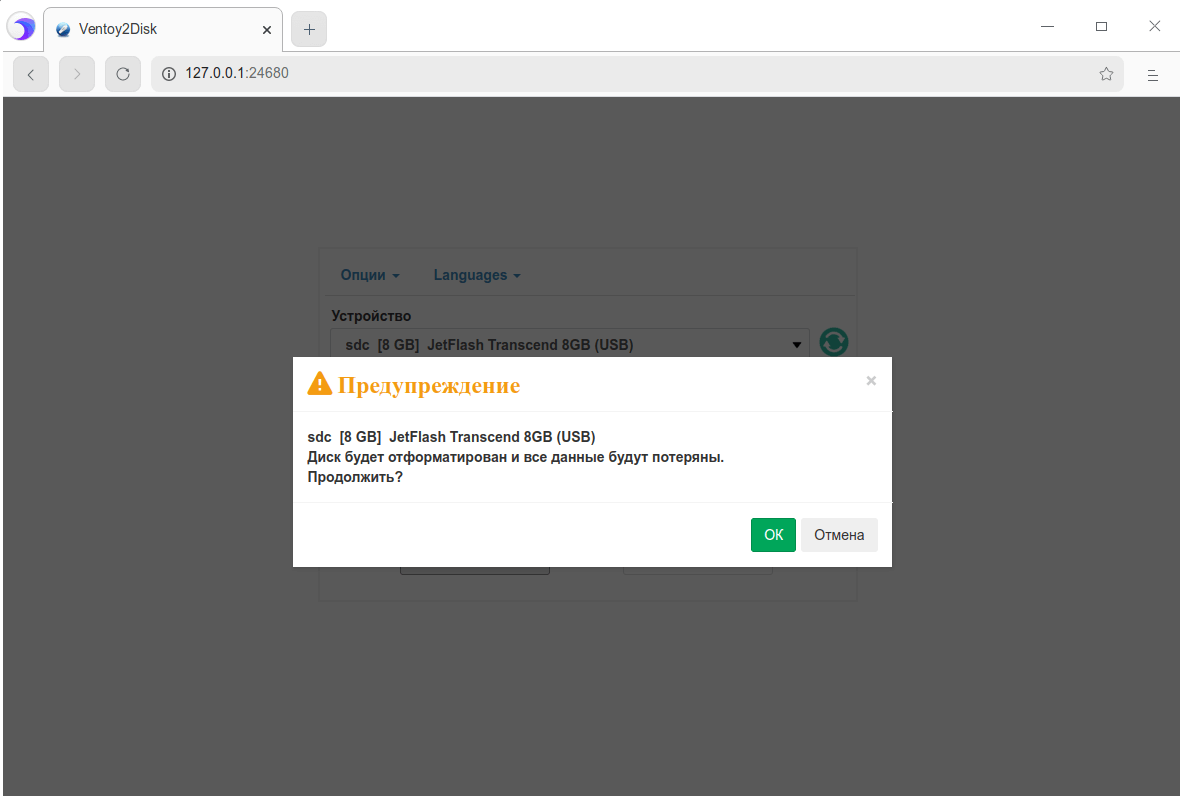Go forward in browser history
Image resolution: width=1180 pixels, height=796 pixels.
point(77,74)
